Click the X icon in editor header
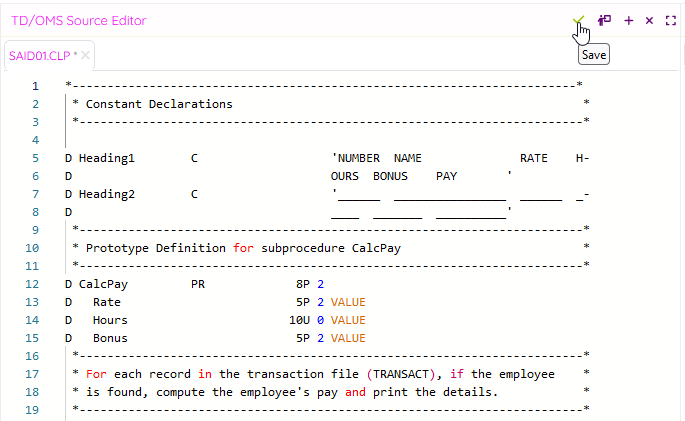 [649, 20]
